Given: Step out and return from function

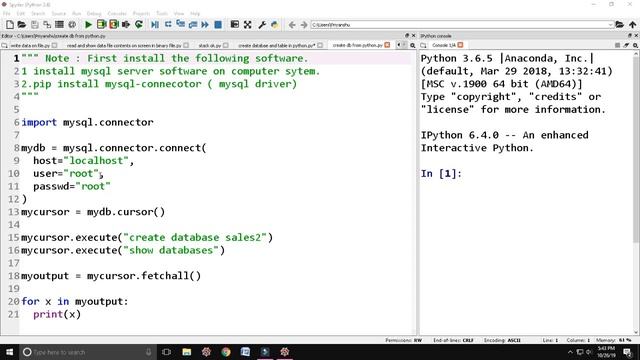Looking at the screenshot, I should (193, 25).
